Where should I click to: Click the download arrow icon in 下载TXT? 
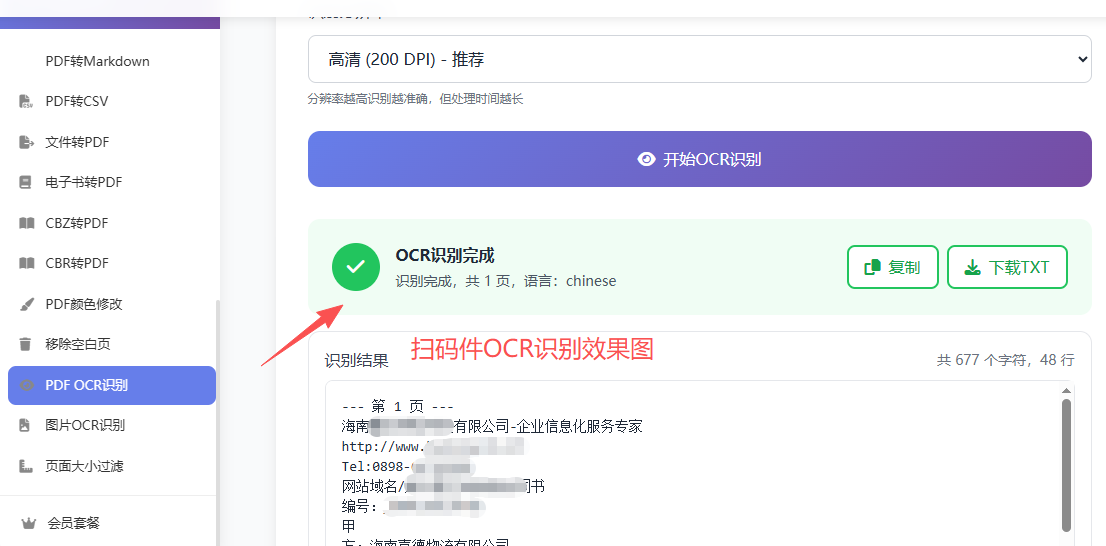pyautogui.click(x=973, y=267)
